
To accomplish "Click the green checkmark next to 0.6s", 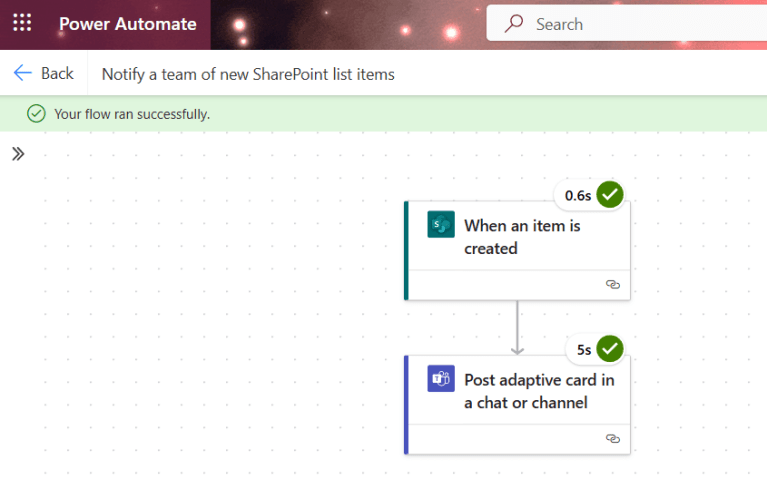I will tap(609, 194).
